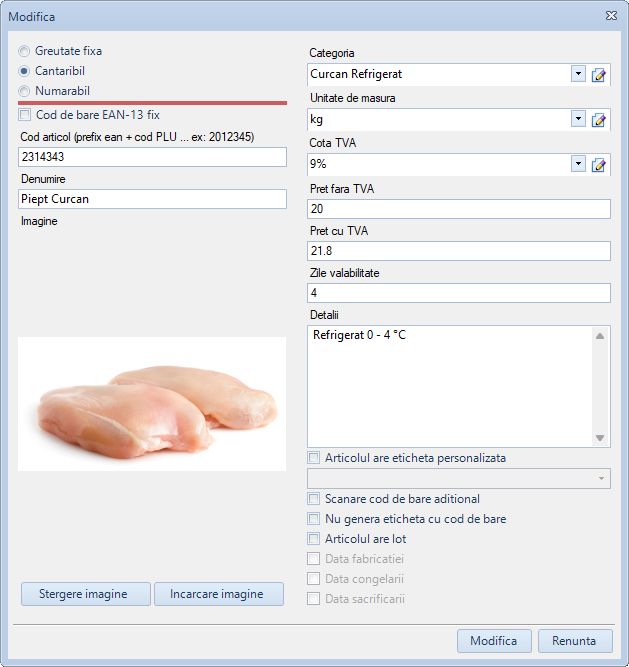
Task: Enable Cod de bare EAN-13 fix checkbox
Action: click(25, 115)
